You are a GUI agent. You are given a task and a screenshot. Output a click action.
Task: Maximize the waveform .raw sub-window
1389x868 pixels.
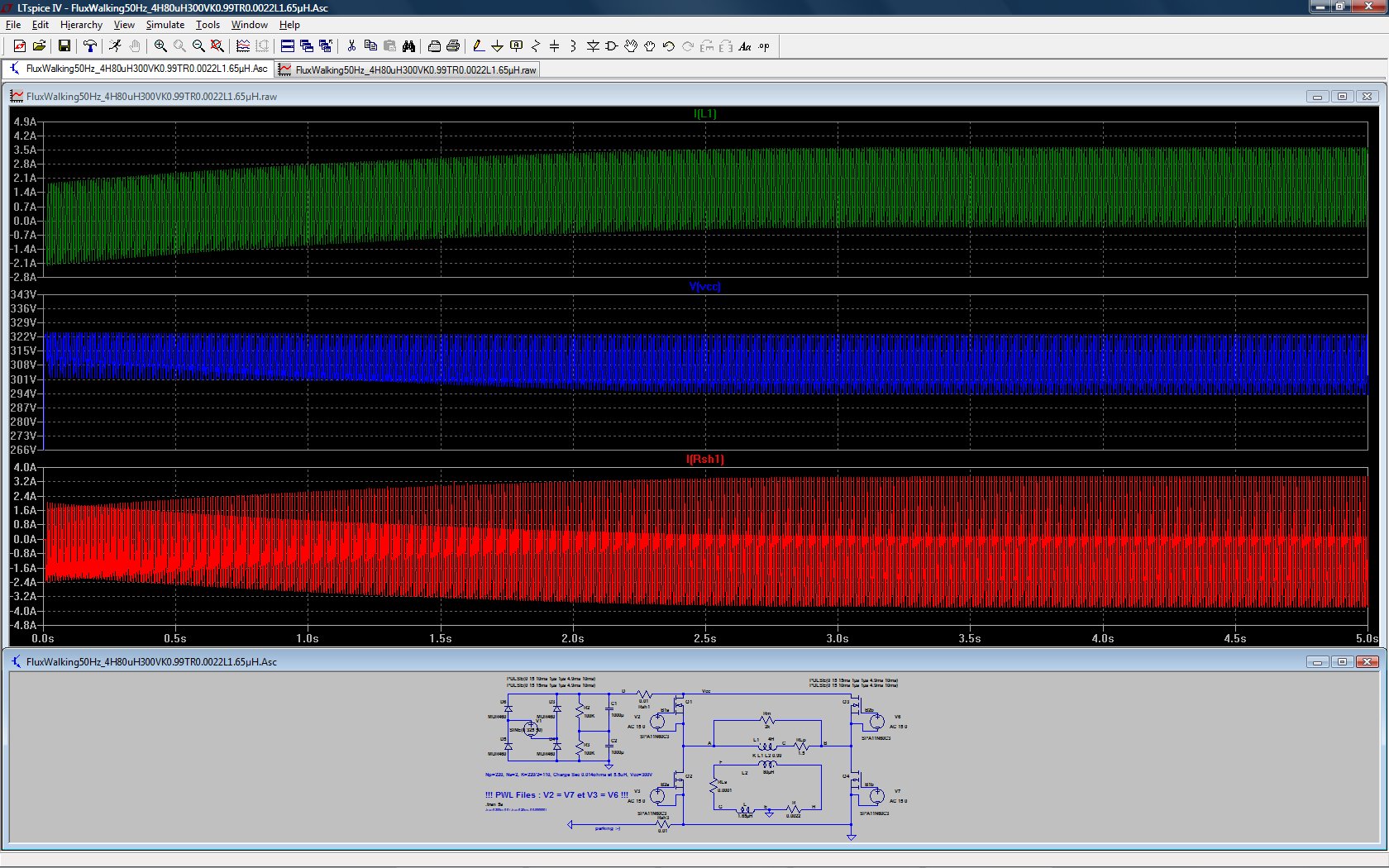[x=1342, y=97]
